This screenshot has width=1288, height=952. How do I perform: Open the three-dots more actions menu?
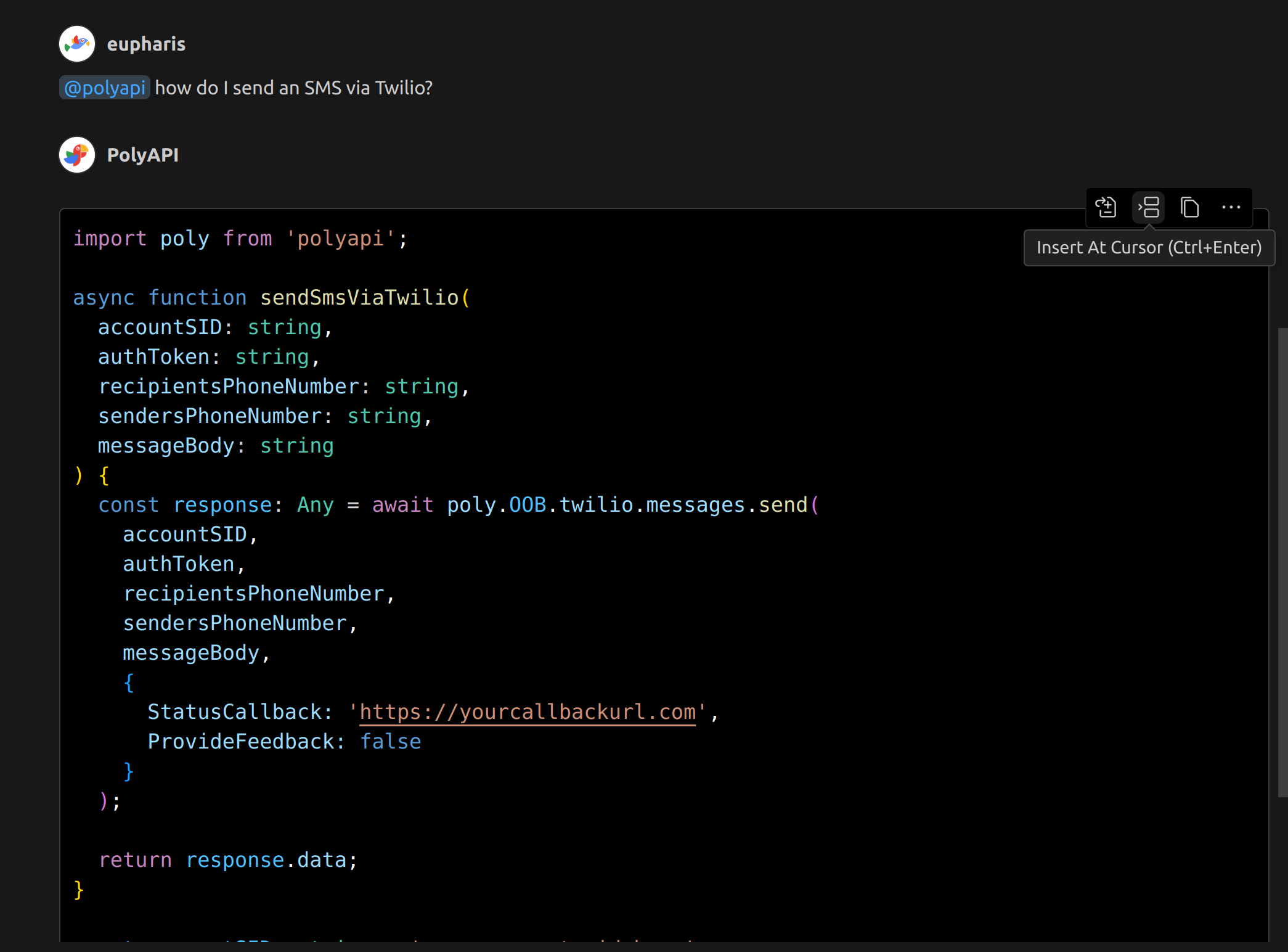click(1231, 207)
